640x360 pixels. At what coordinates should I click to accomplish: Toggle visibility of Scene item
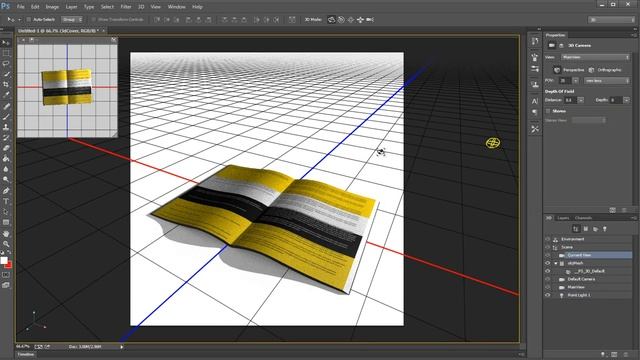[548, 247]
